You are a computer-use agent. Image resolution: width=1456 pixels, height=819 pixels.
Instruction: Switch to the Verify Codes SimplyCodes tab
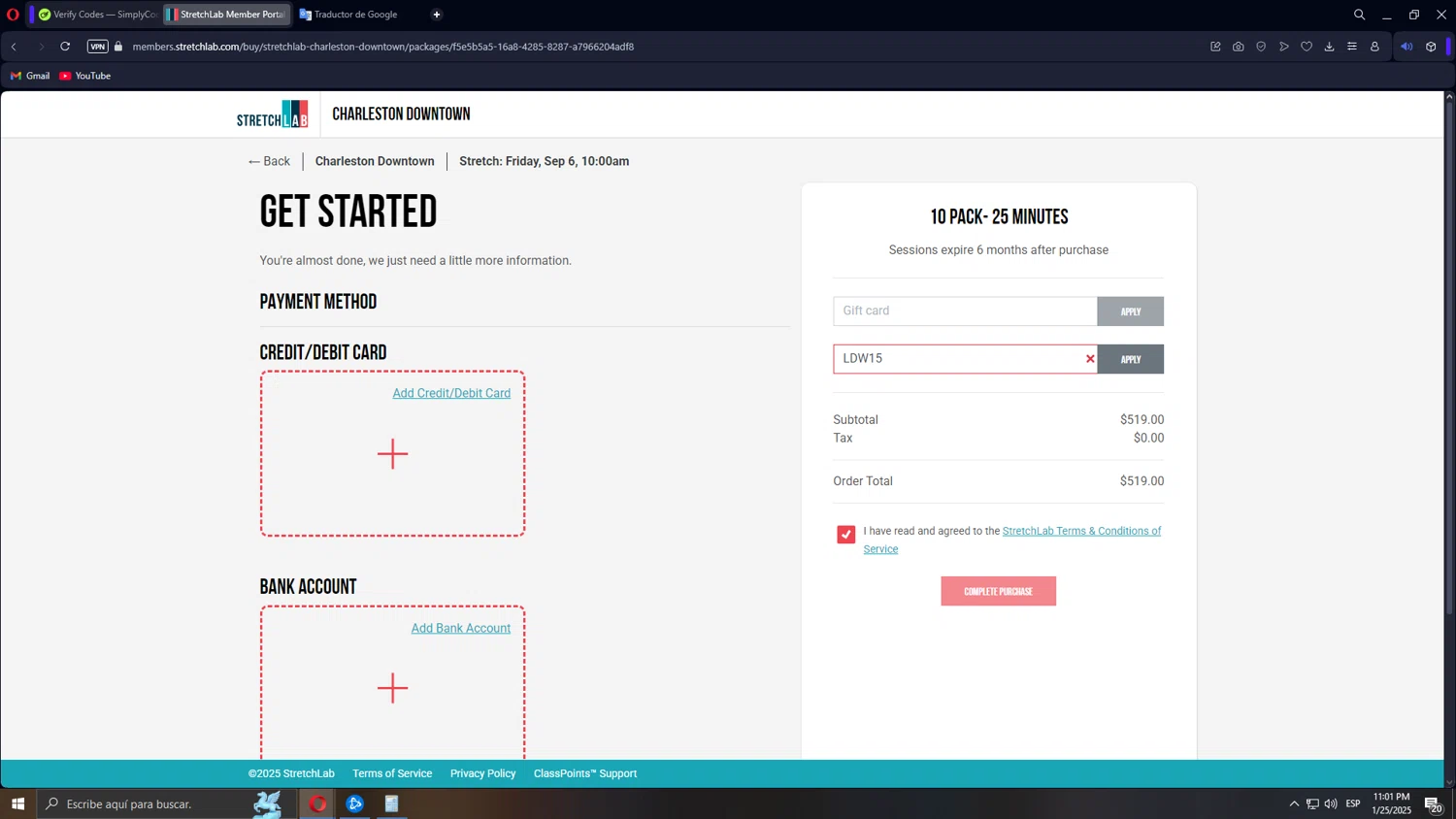[x=96, y=15]
